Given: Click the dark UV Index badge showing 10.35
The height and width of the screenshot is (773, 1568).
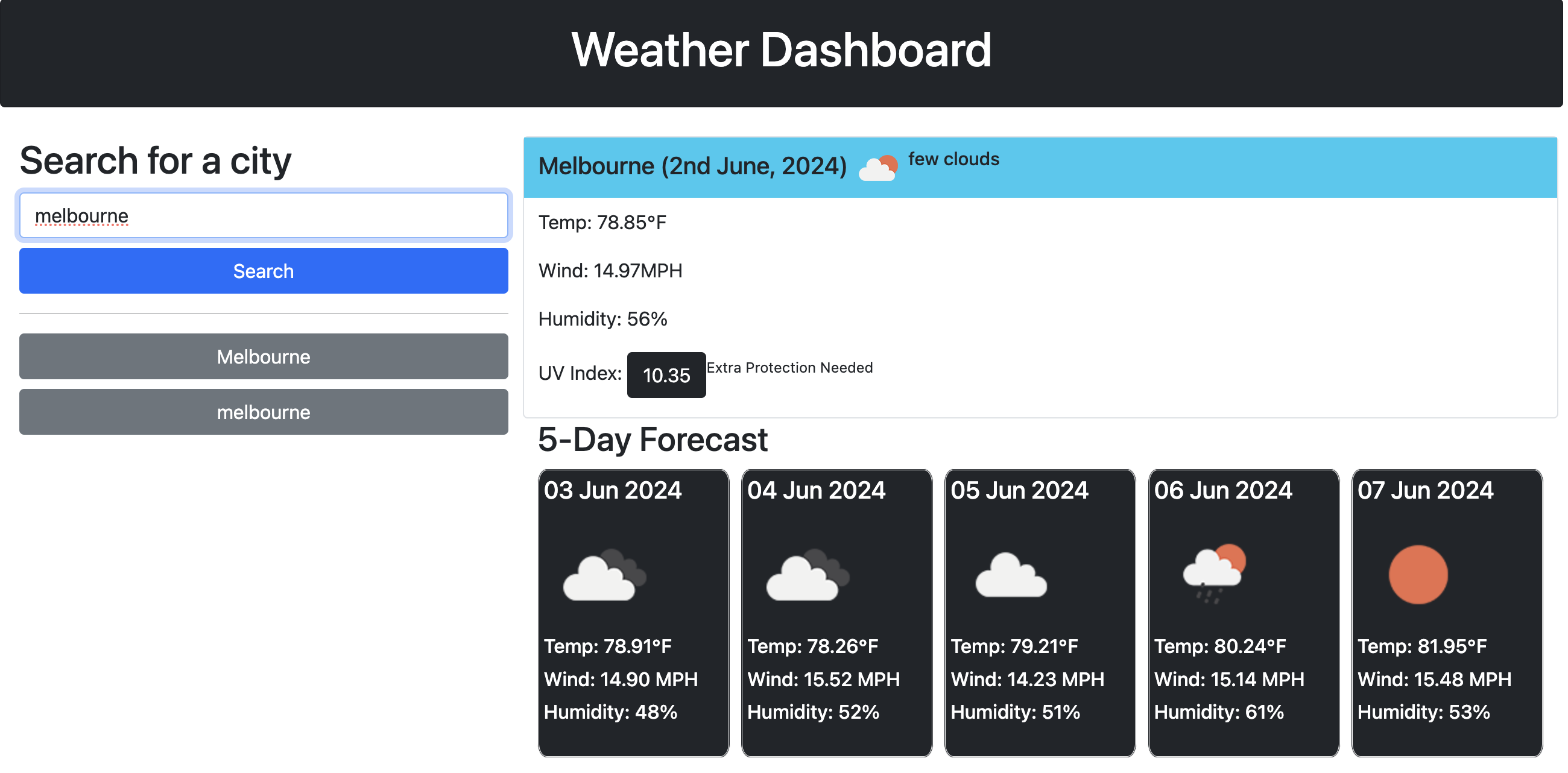Looking at the screenshot, I should point(666,375).
